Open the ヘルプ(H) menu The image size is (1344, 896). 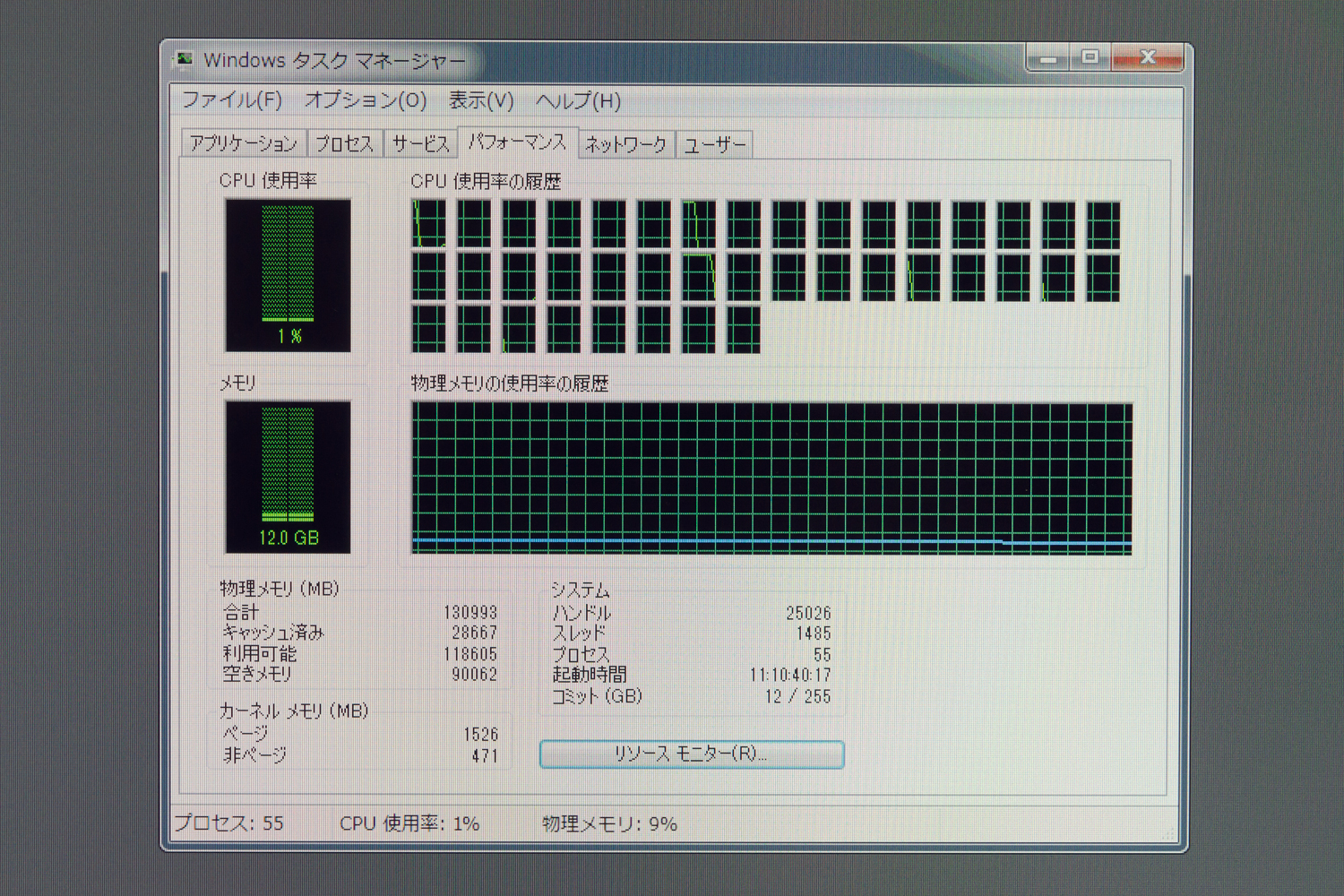tap(578, 100)
